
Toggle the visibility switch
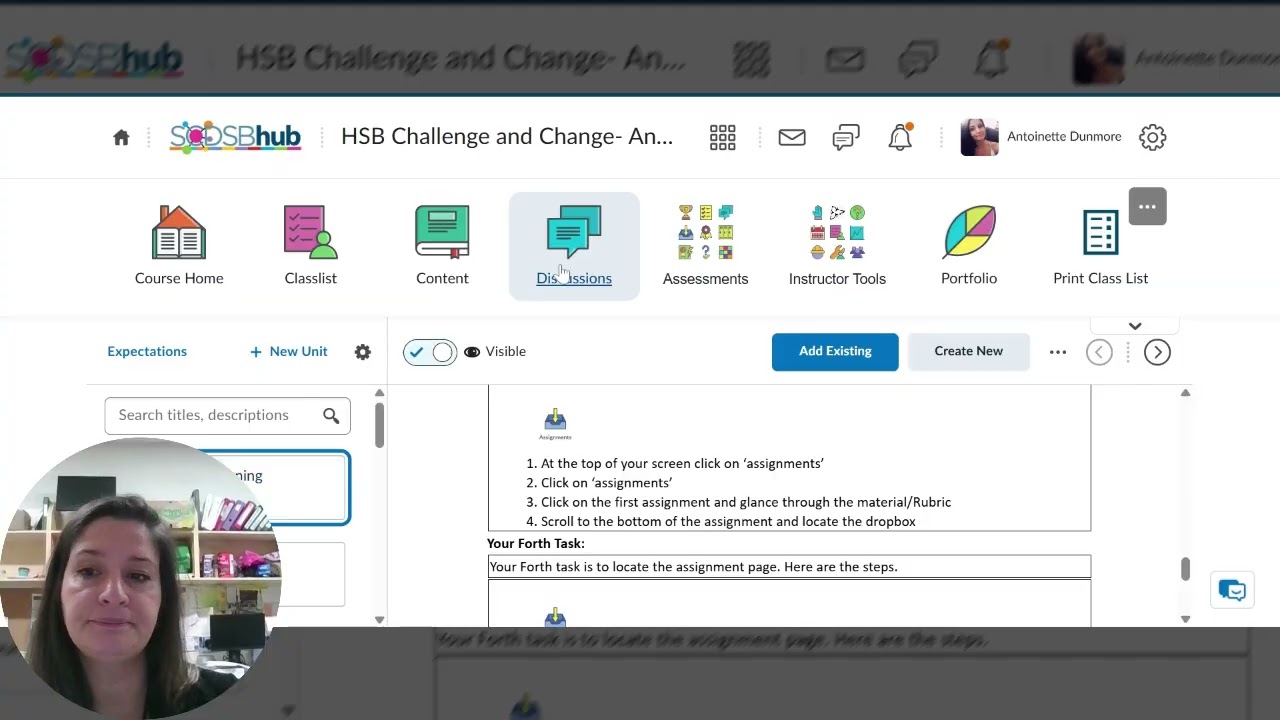(x=430, y=352)
